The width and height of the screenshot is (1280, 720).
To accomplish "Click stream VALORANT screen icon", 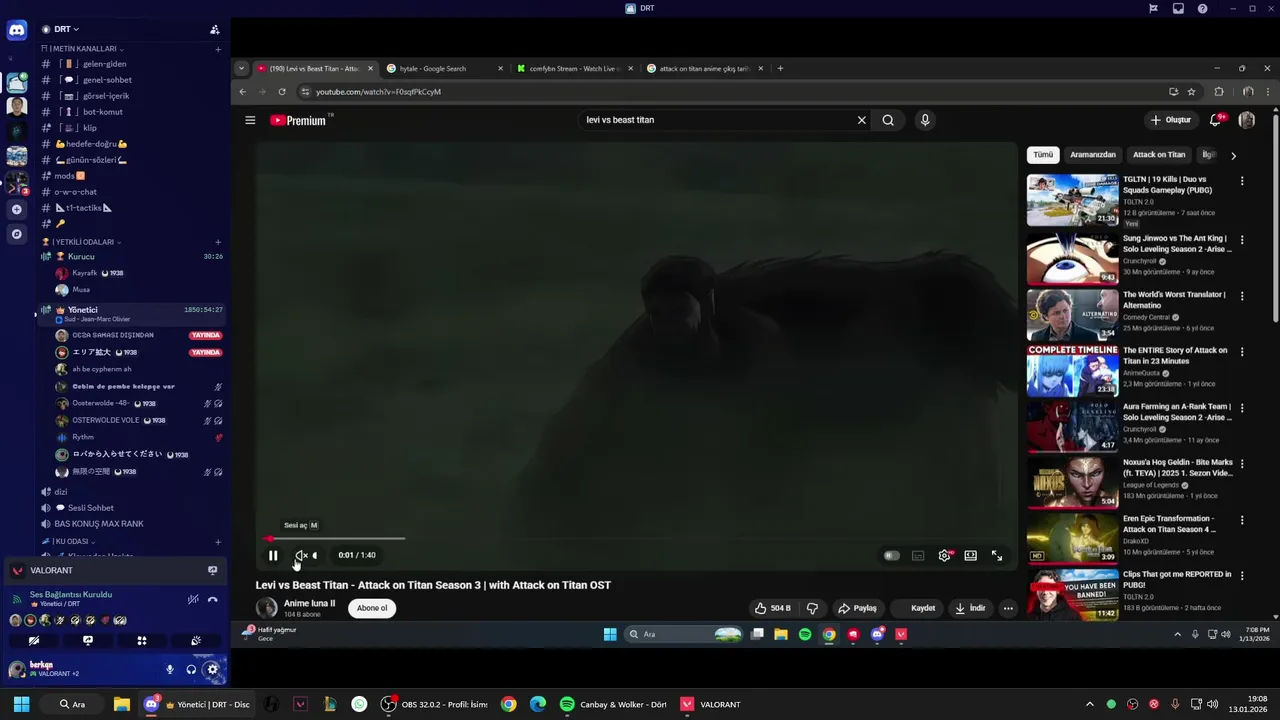I will [212, 570].
